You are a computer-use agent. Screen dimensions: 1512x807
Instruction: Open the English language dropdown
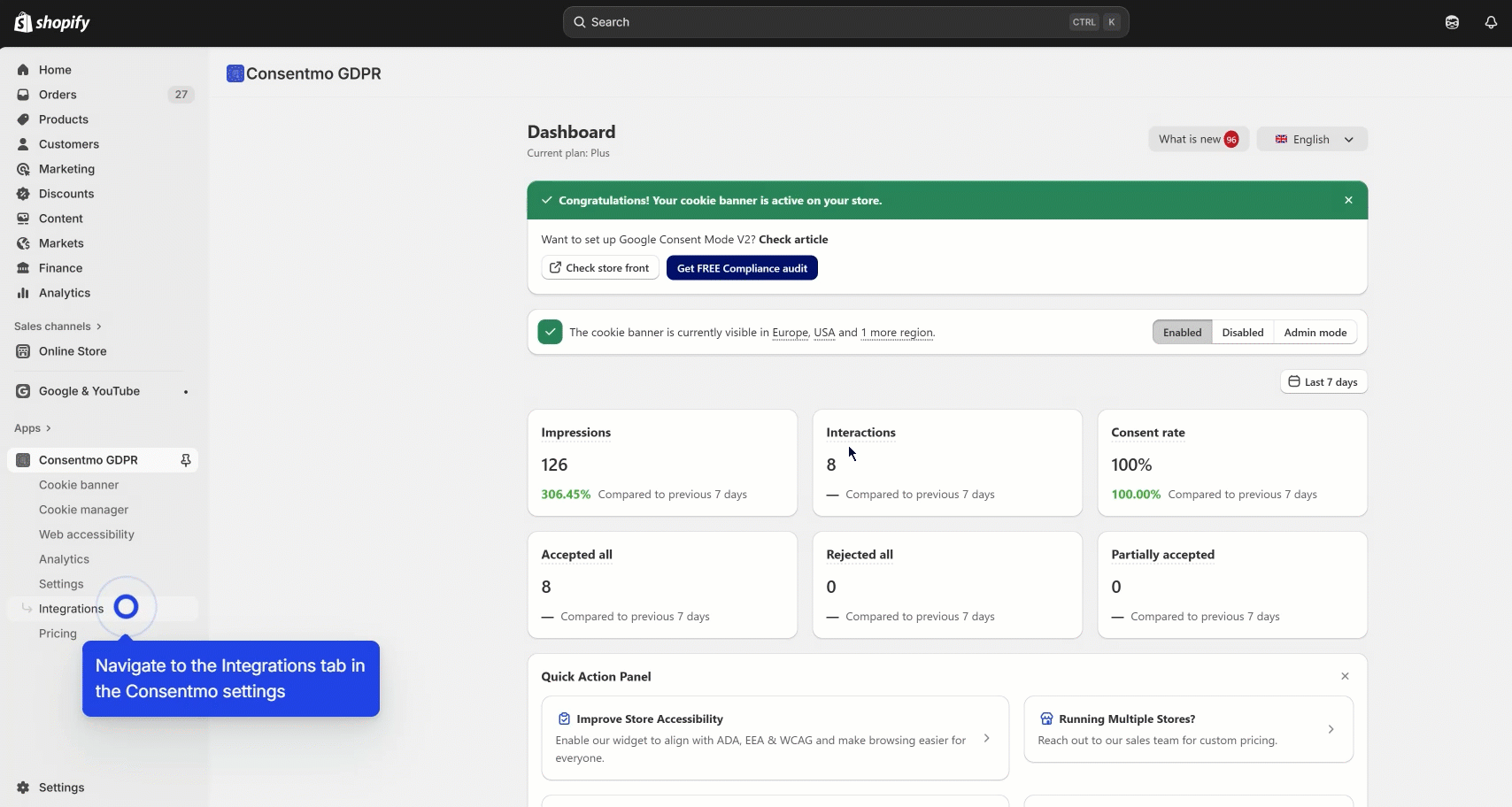1312,139
